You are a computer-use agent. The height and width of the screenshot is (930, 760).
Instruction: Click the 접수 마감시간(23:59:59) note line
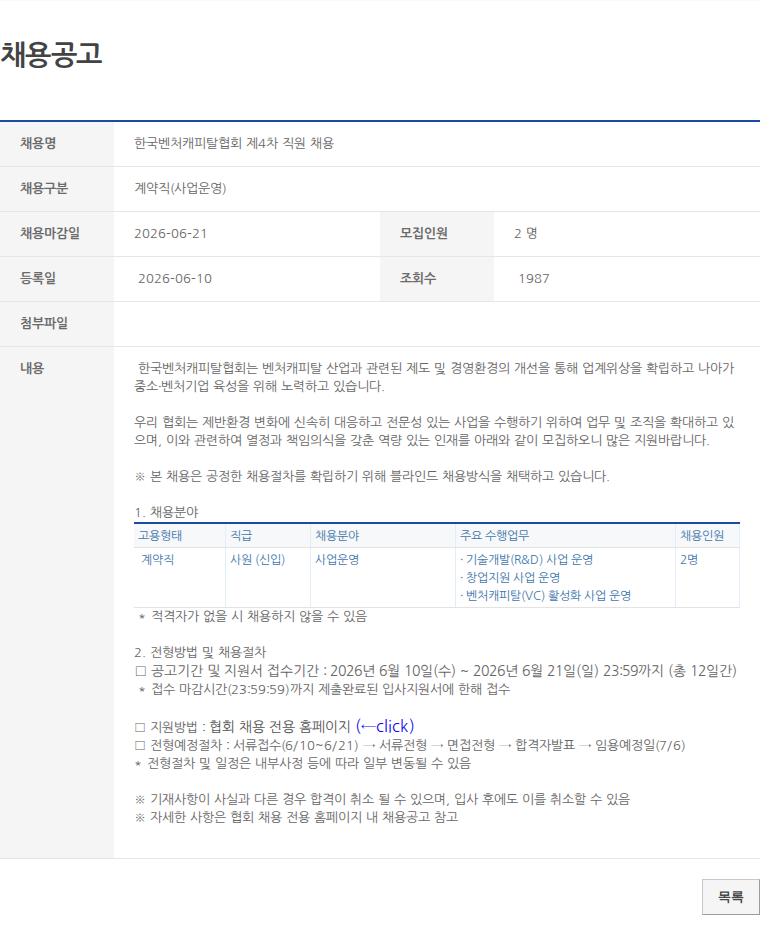pos(324,689)
